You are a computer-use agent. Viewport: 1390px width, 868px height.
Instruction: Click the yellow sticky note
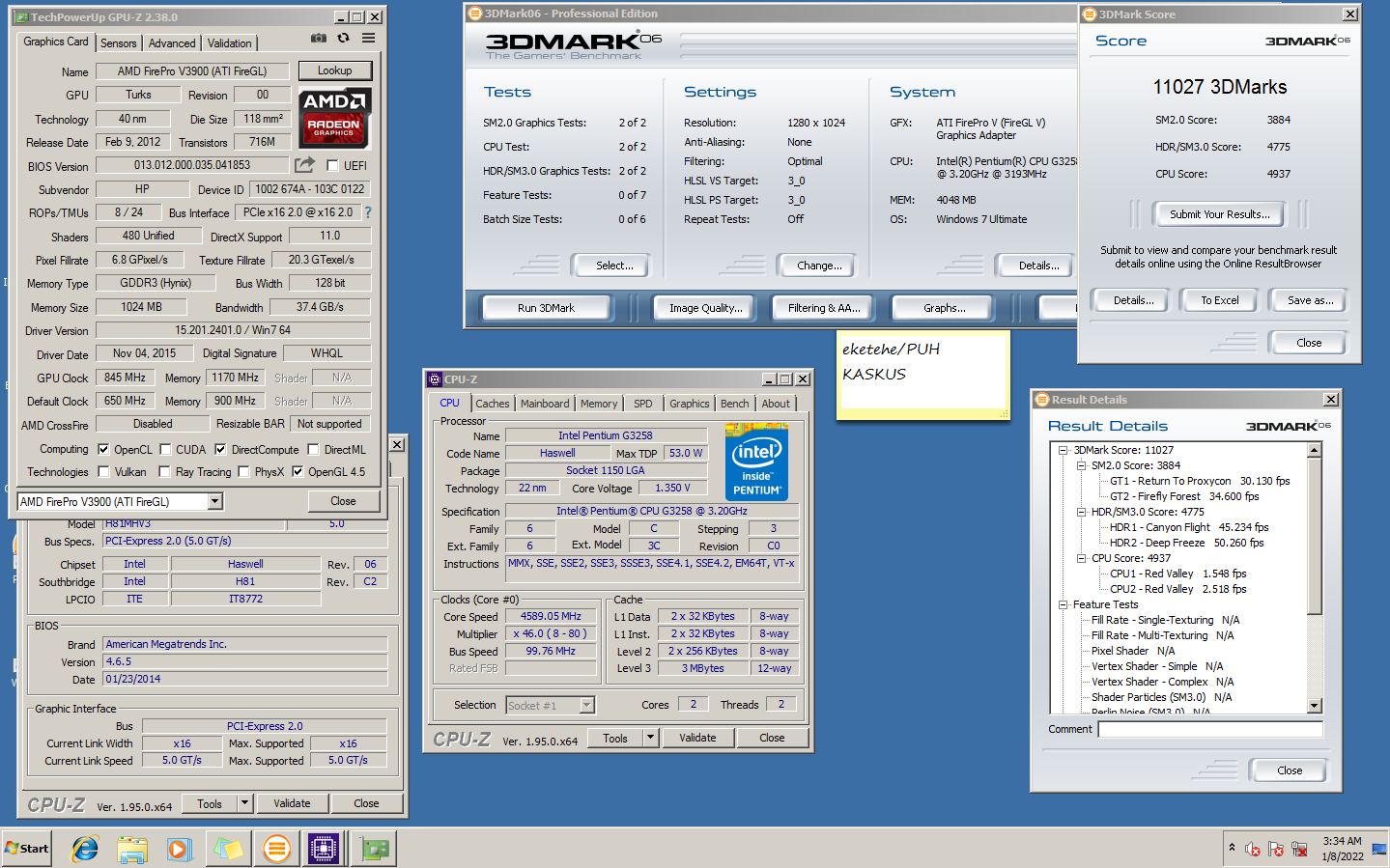[923, 375]
